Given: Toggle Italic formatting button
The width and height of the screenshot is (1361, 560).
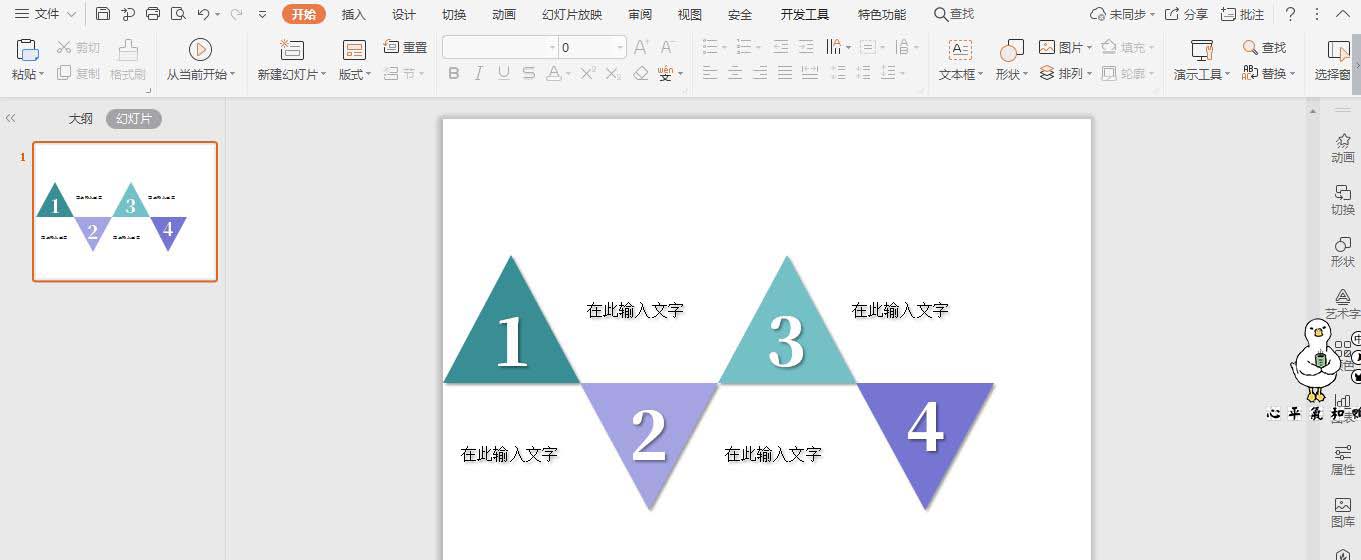Looking at the screenshot, I should (479, 73).
